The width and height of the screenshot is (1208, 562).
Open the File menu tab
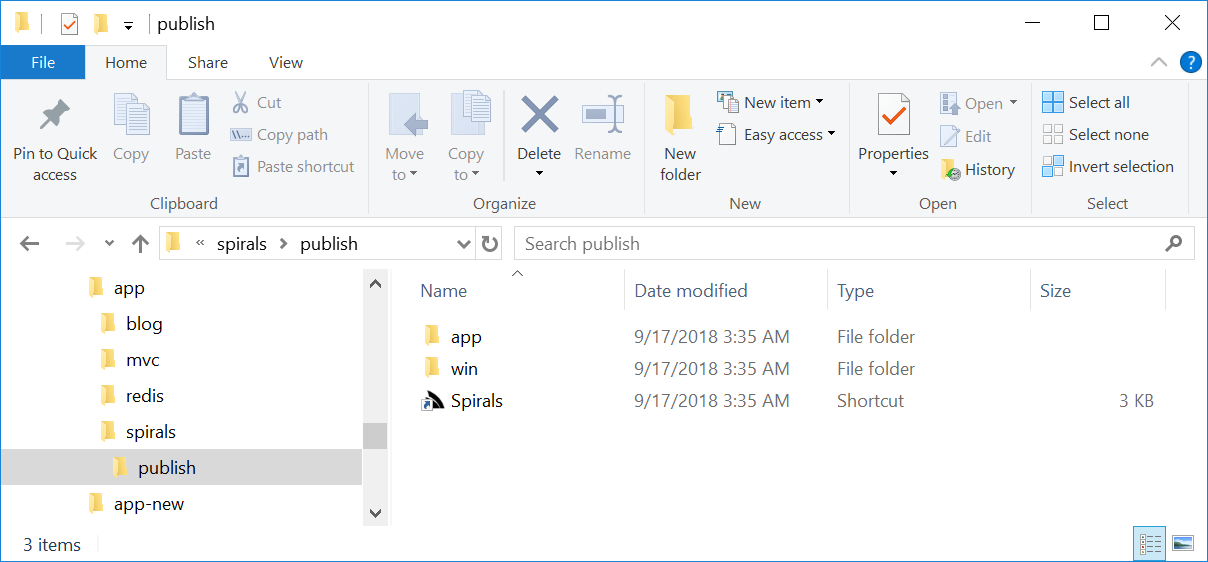tap(43, 62)
